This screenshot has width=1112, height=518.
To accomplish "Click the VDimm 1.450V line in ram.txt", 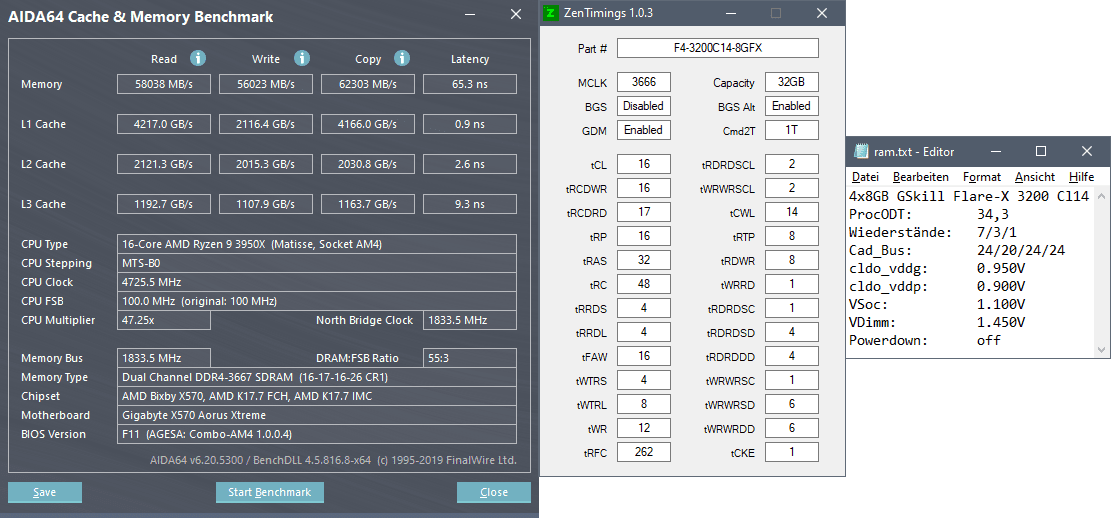I will coord(937,322).
